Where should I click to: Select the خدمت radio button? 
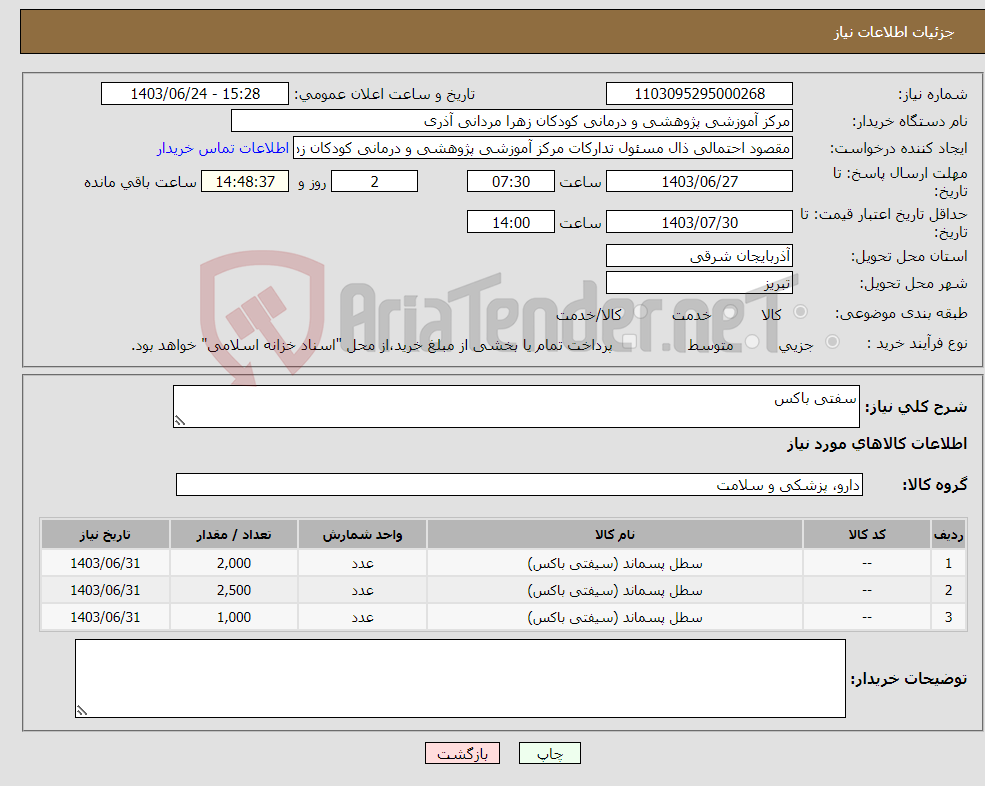coord(730,312)
